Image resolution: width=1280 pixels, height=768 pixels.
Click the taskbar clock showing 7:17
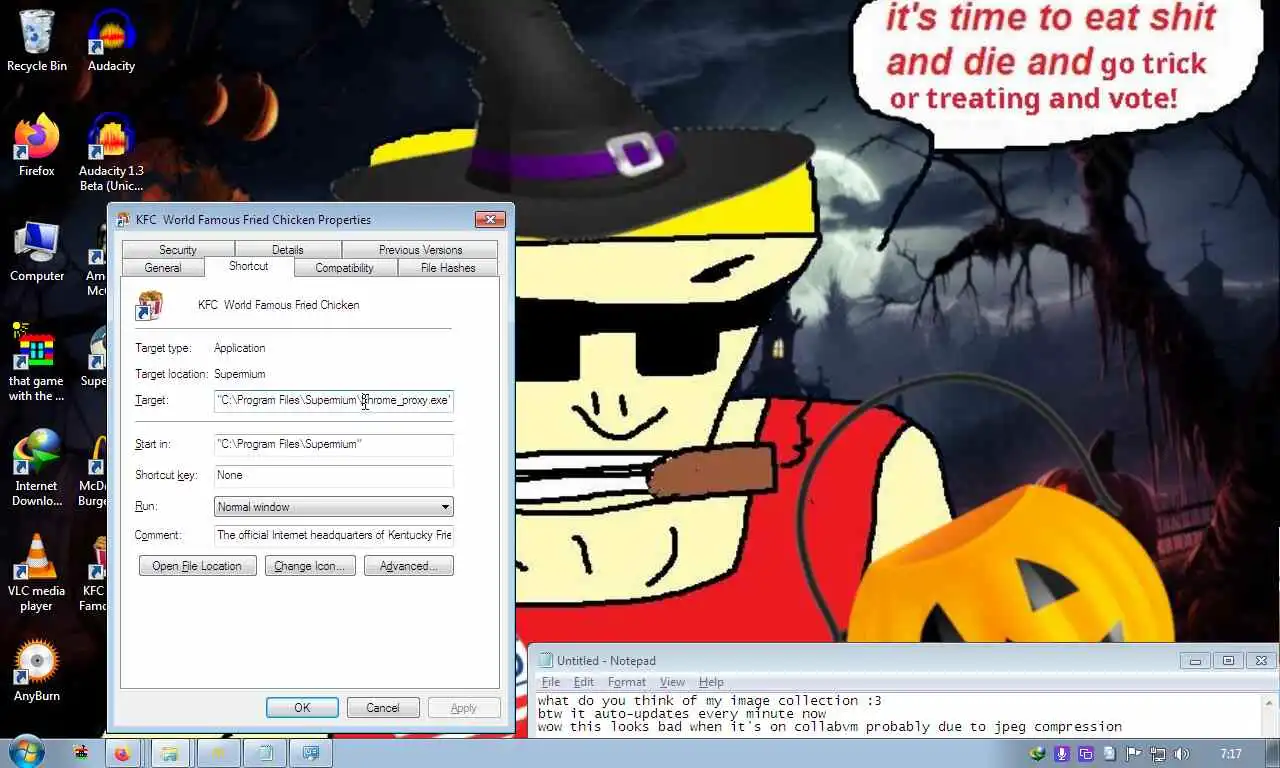click(x=1231, y=754)
